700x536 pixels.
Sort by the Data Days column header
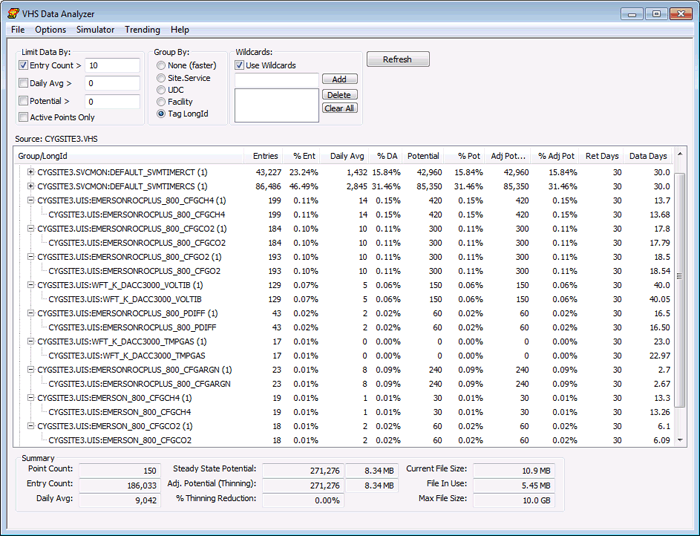pyautogui.click(x=648, y=156)
